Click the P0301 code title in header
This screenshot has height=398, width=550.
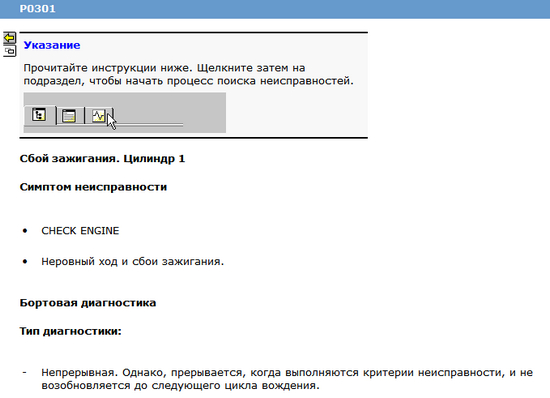(x=38, y=8)
